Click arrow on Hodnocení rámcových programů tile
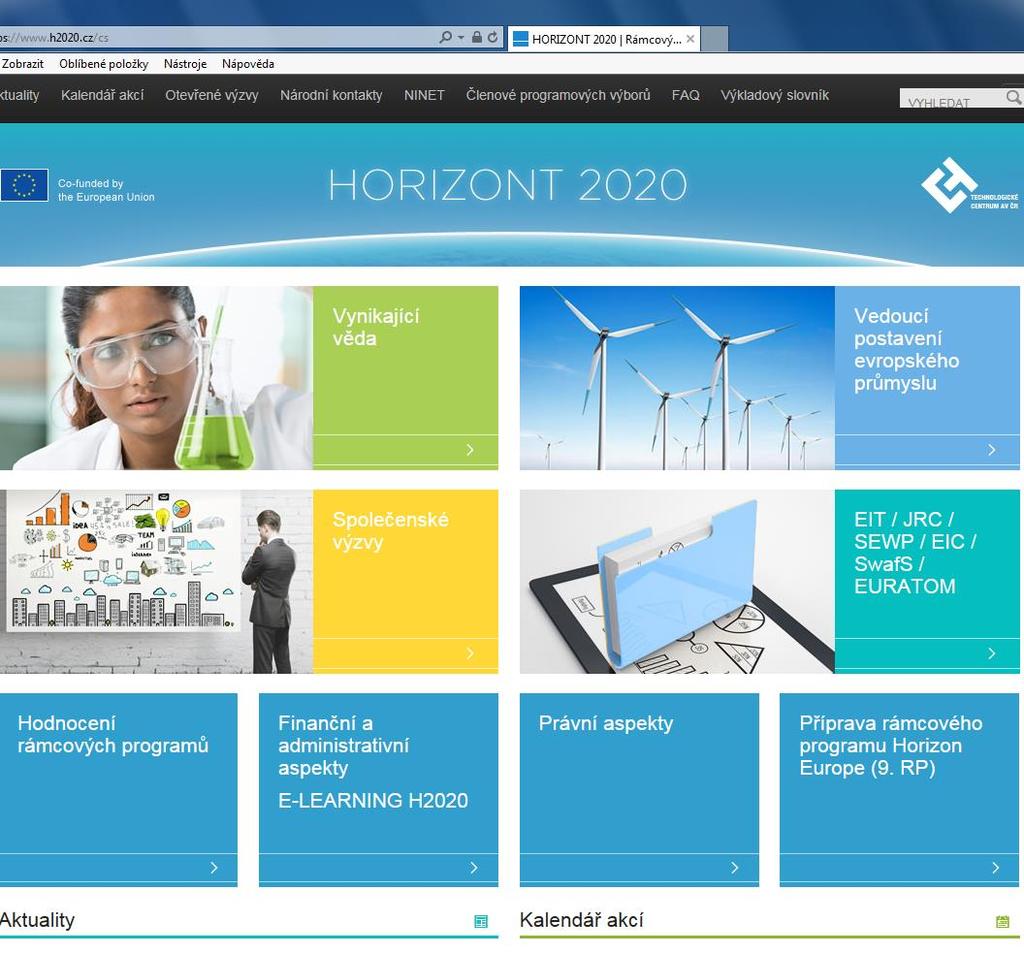The height and width of the screenshot is (954, 1024). [214, 868]
